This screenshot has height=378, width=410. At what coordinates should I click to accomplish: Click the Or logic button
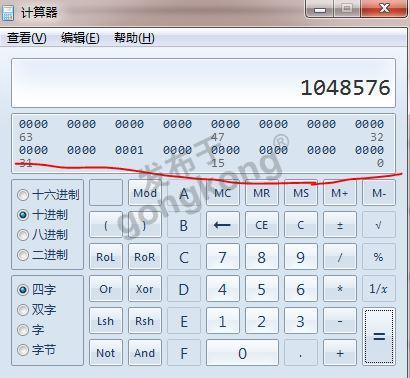[106, 289]
